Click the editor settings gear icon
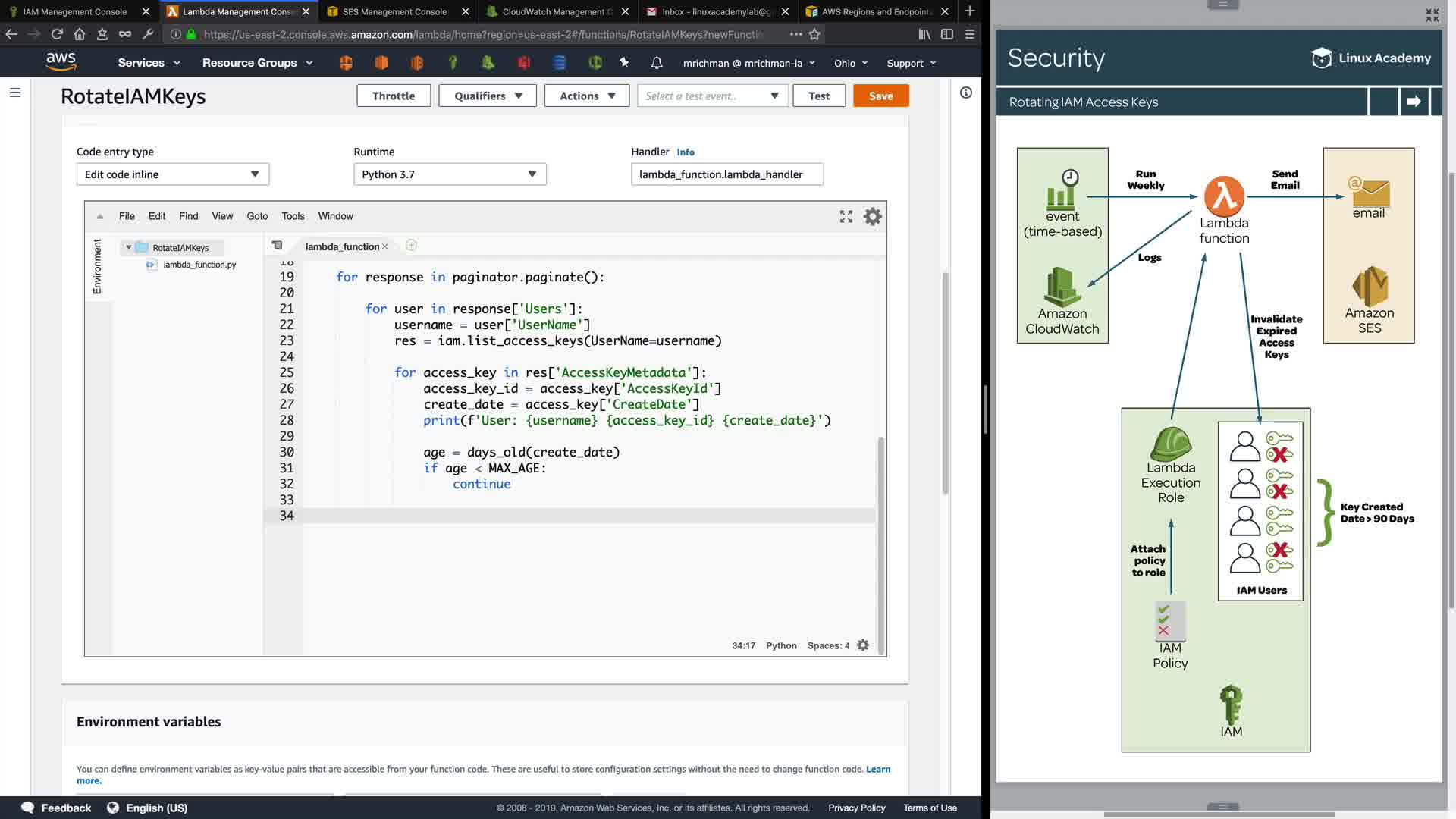1456x819 pixels. coord(873,217)
